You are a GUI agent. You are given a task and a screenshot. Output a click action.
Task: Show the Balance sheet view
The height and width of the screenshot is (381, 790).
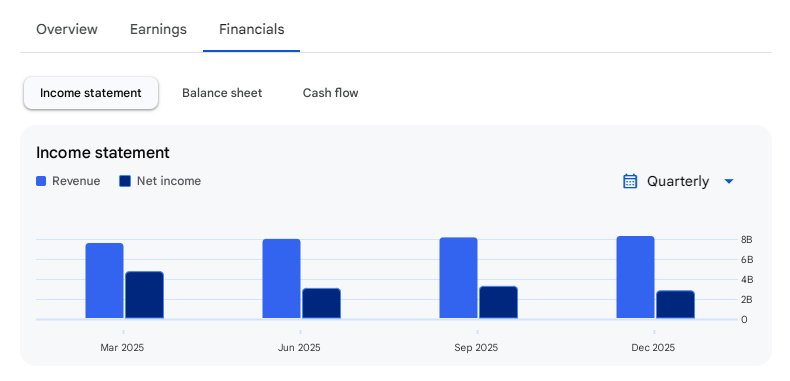pyautogui.click(x=222, y=93)
